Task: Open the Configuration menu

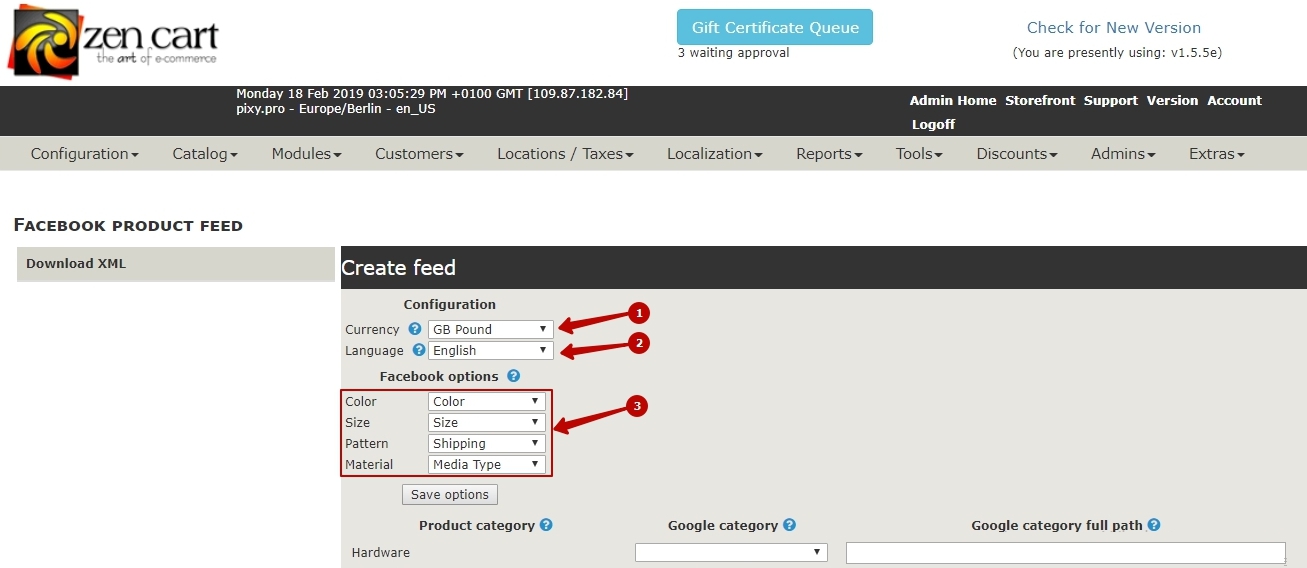Action: click(84, 154)
